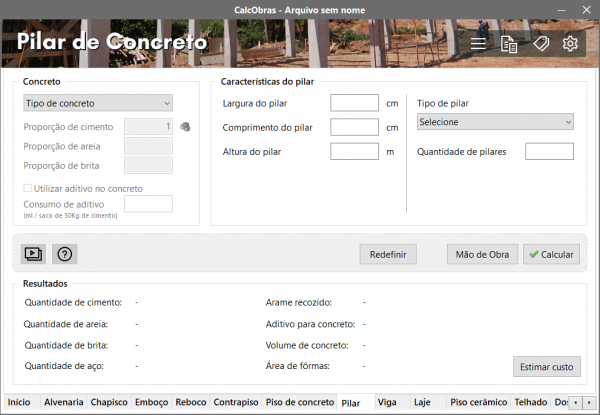The height and width of the screenshot is (415, 600).
Task: Expand the Tipo de concreto dropdown
Action: (97, 102)
